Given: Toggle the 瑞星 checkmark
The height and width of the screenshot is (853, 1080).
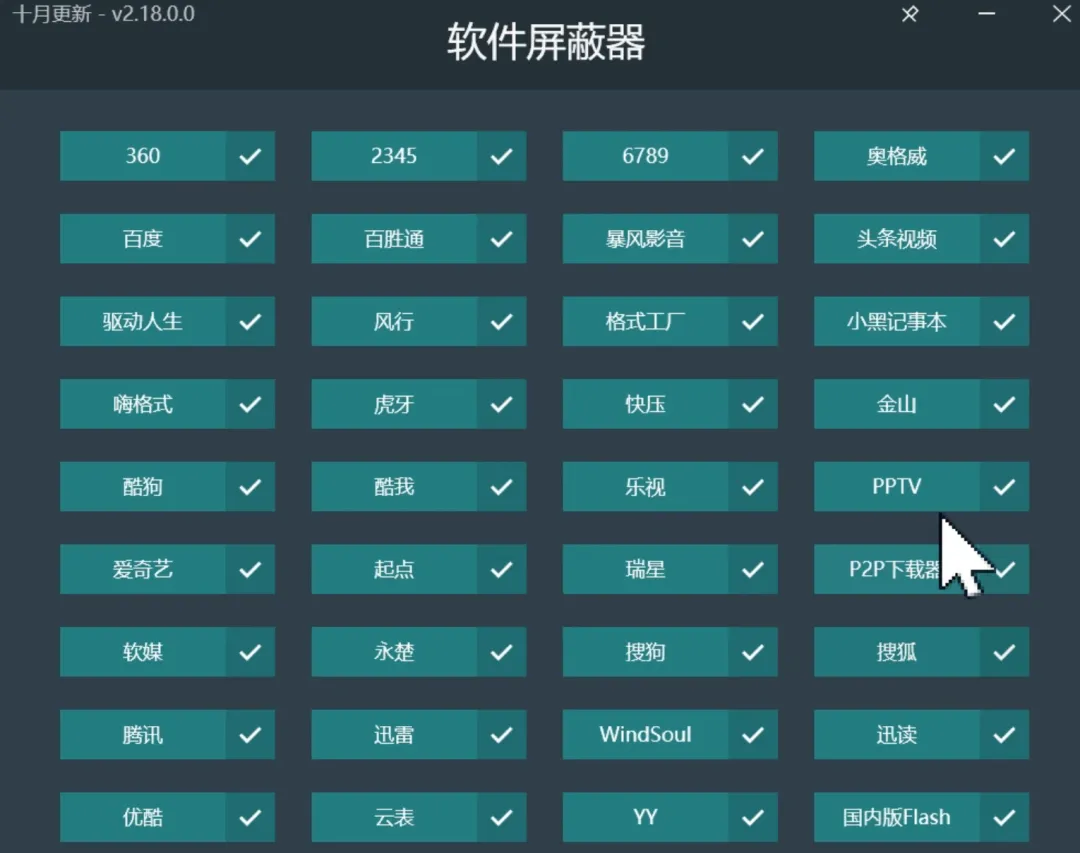Looking at the screenshot, I should (x=753, y=570).
